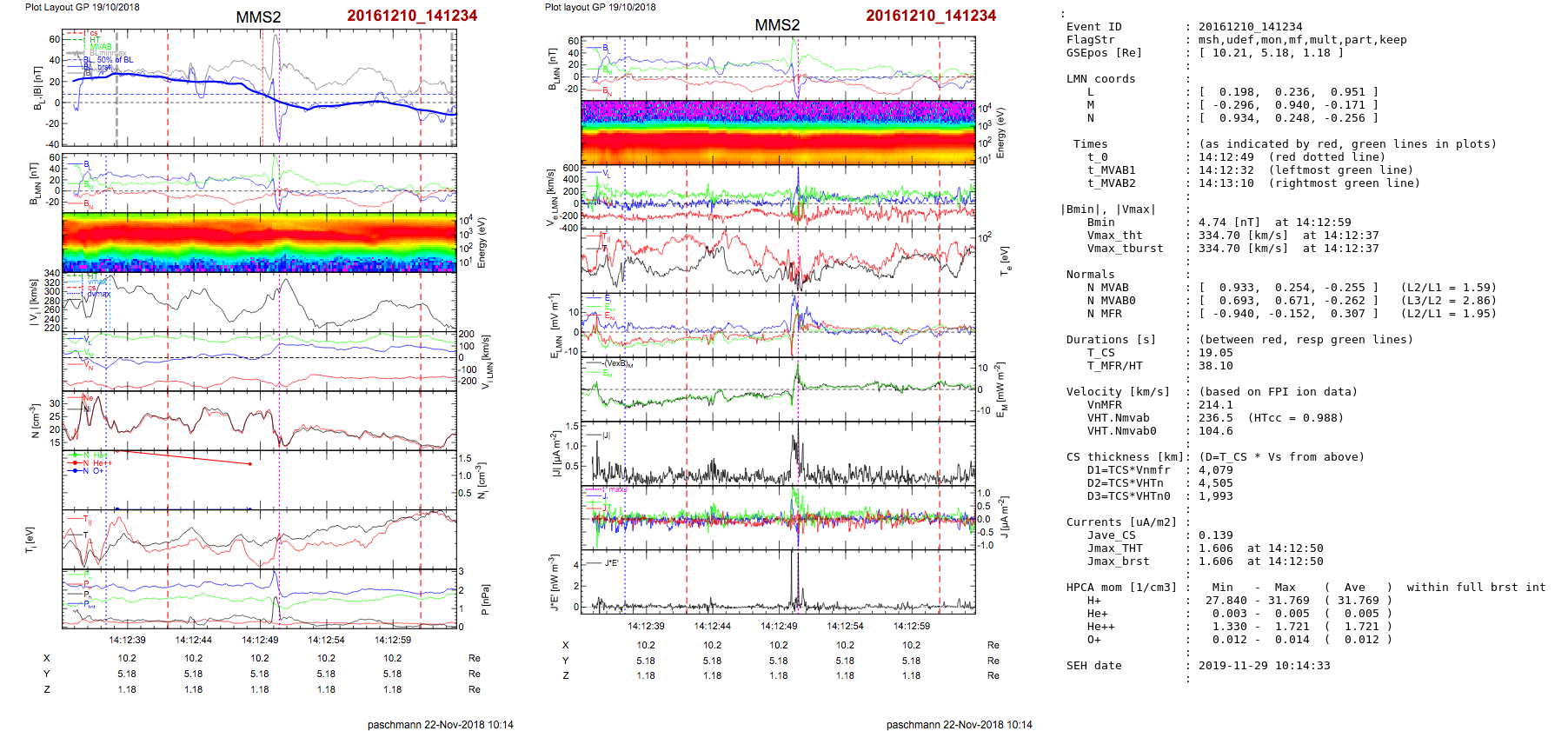Click the MMS2 title above right plot
Image resolution: width=1568 pixels, height=731 pixels.
[776, 25]
